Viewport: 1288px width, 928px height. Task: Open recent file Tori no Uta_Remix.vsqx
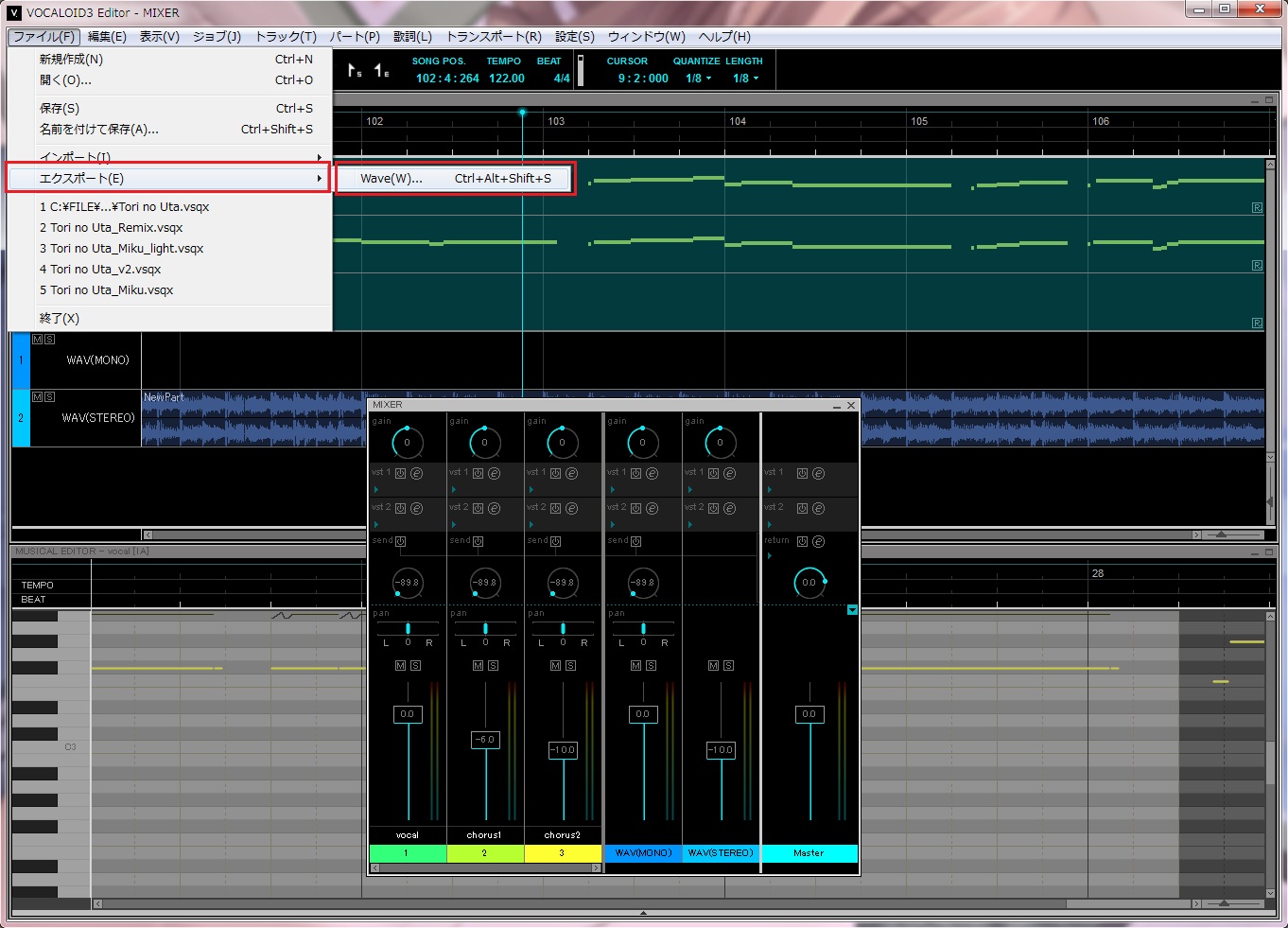pos(170,228)
